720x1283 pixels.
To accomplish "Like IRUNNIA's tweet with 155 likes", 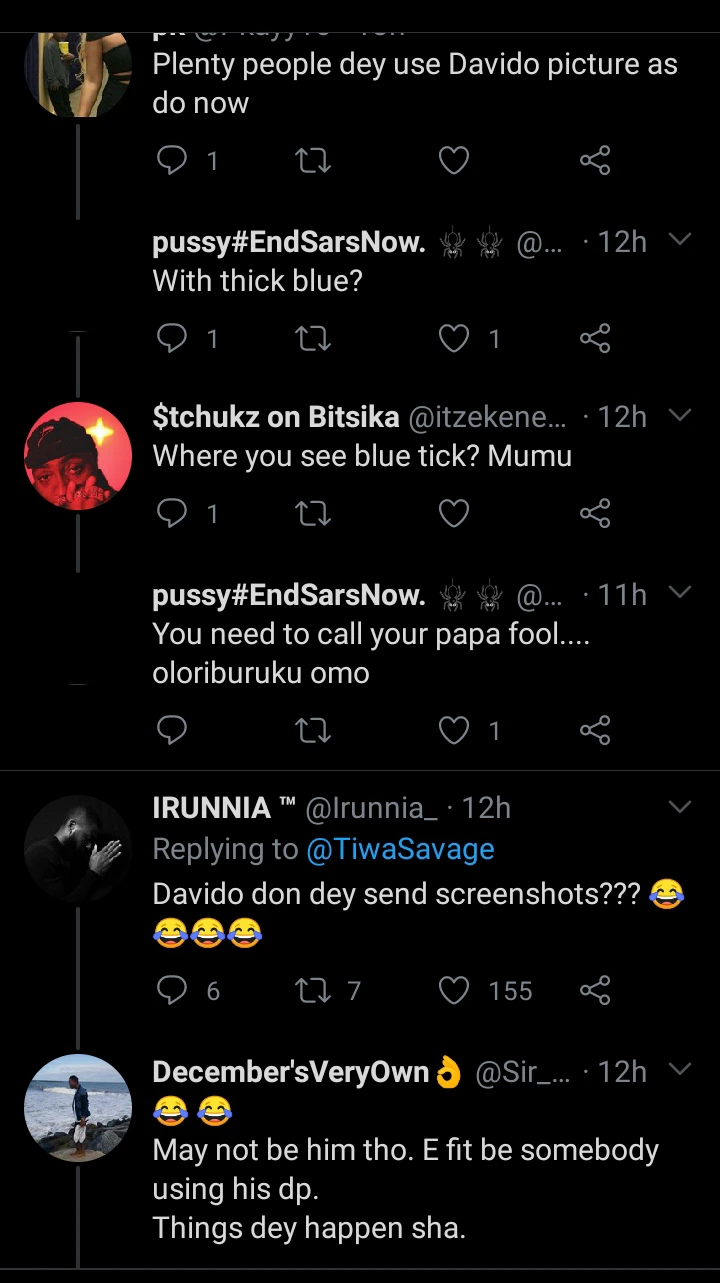I will [454, 990].
